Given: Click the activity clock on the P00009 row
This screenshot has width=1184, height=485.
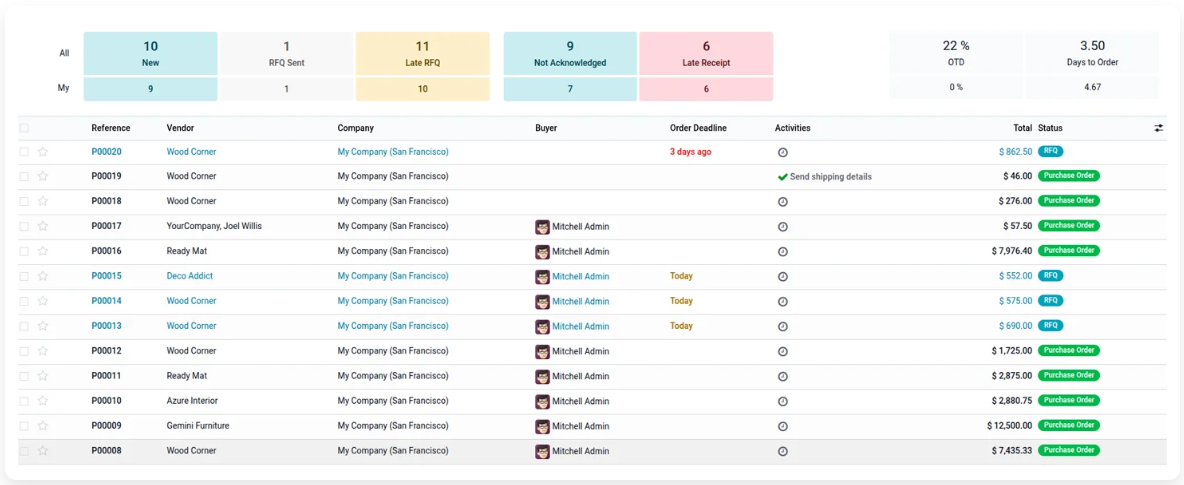Looking at the screenshot, I should (x=782, y=426).
